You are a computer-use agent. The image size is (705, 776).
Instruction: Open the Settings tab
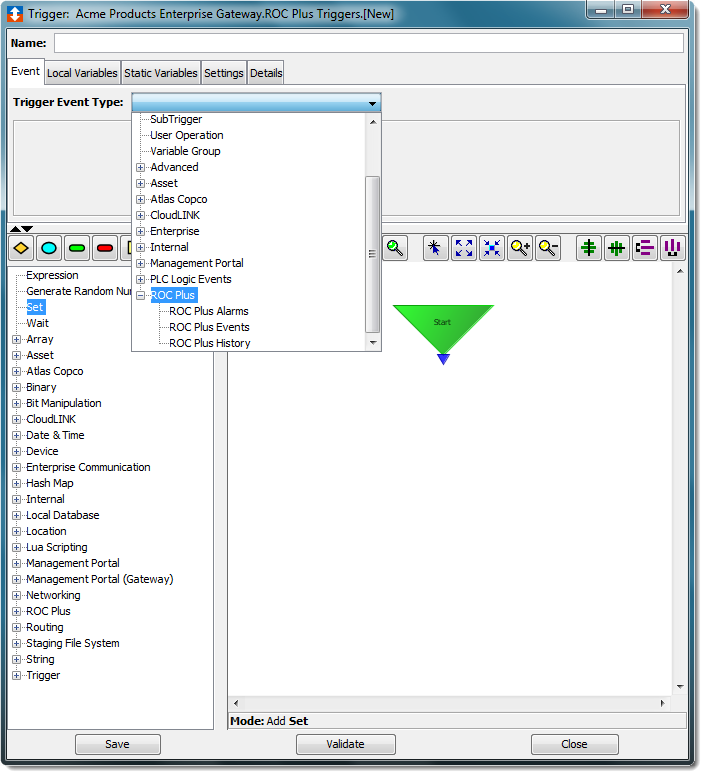(x=224, y=73)
